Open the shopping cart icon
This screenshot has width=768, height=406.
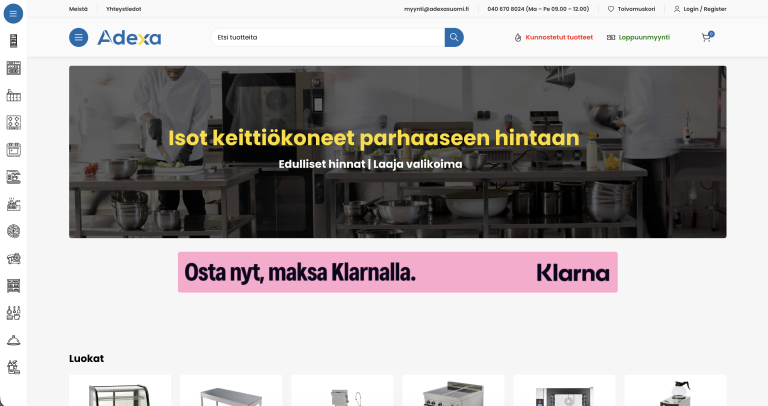[x=707, y=37]
